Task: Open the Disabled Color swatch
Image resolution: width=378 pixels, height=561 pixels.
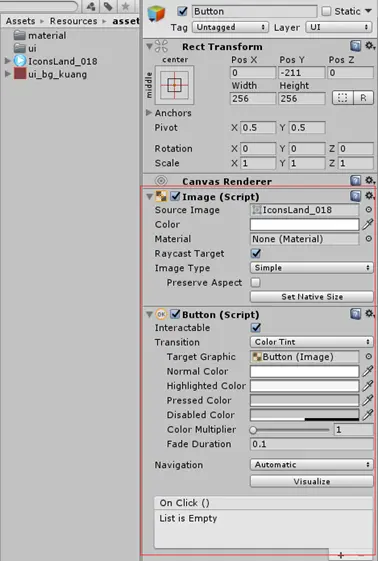Action: tap(305, 415)
